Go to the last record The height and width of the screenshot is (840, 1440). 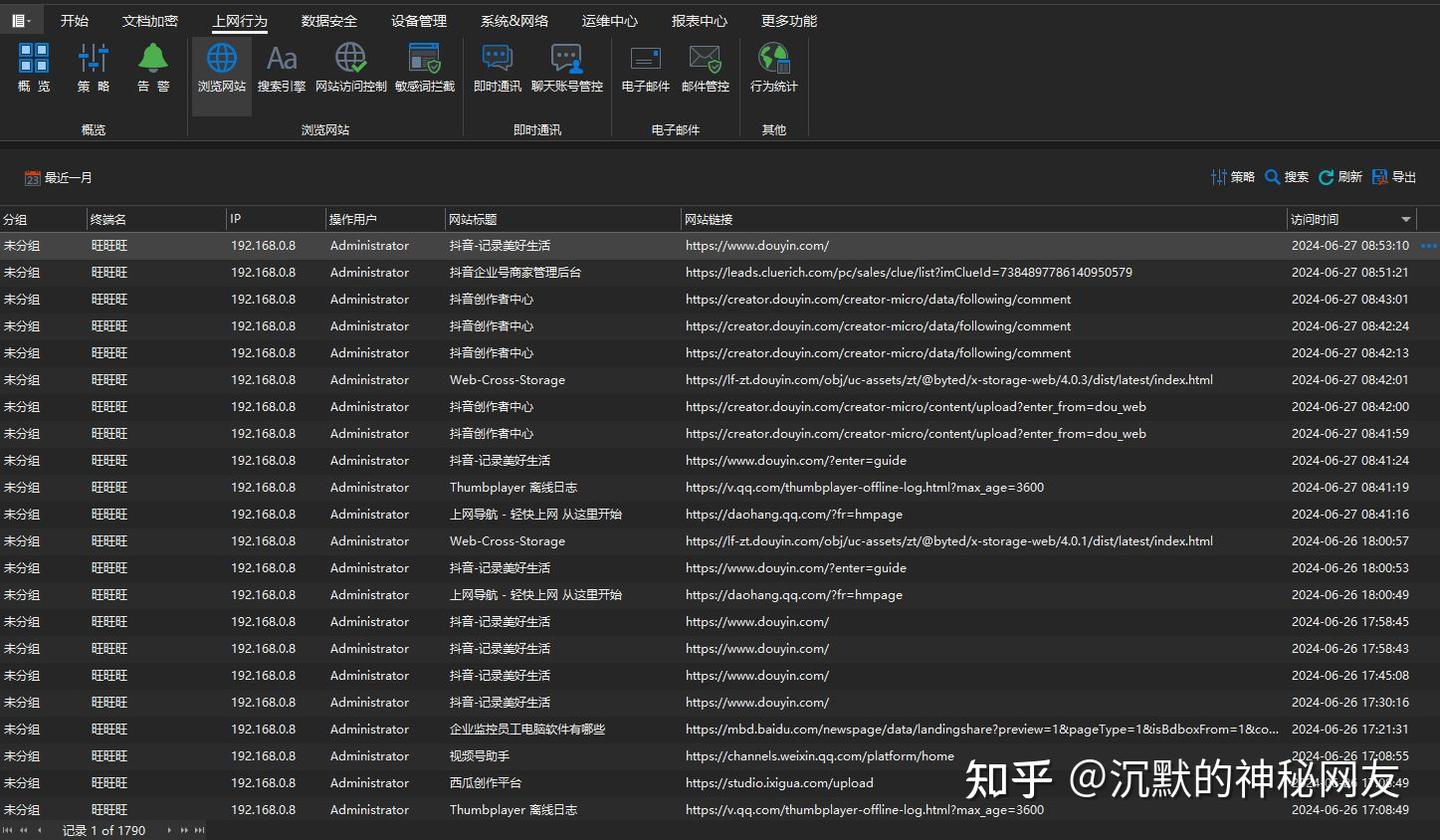pos(199,830)
